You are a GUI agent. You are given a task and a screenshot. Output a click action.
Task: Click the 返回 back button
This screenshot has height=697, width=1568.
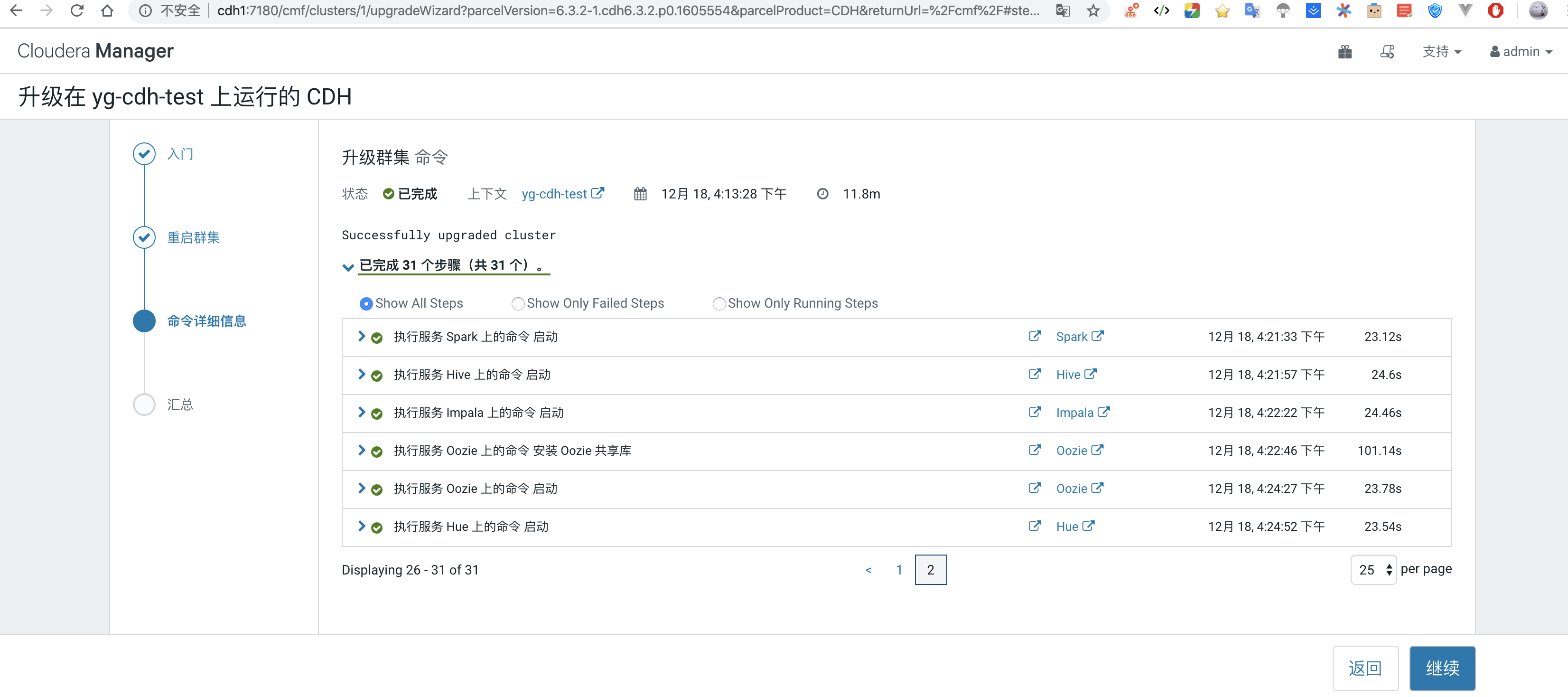click(1365, 668)
